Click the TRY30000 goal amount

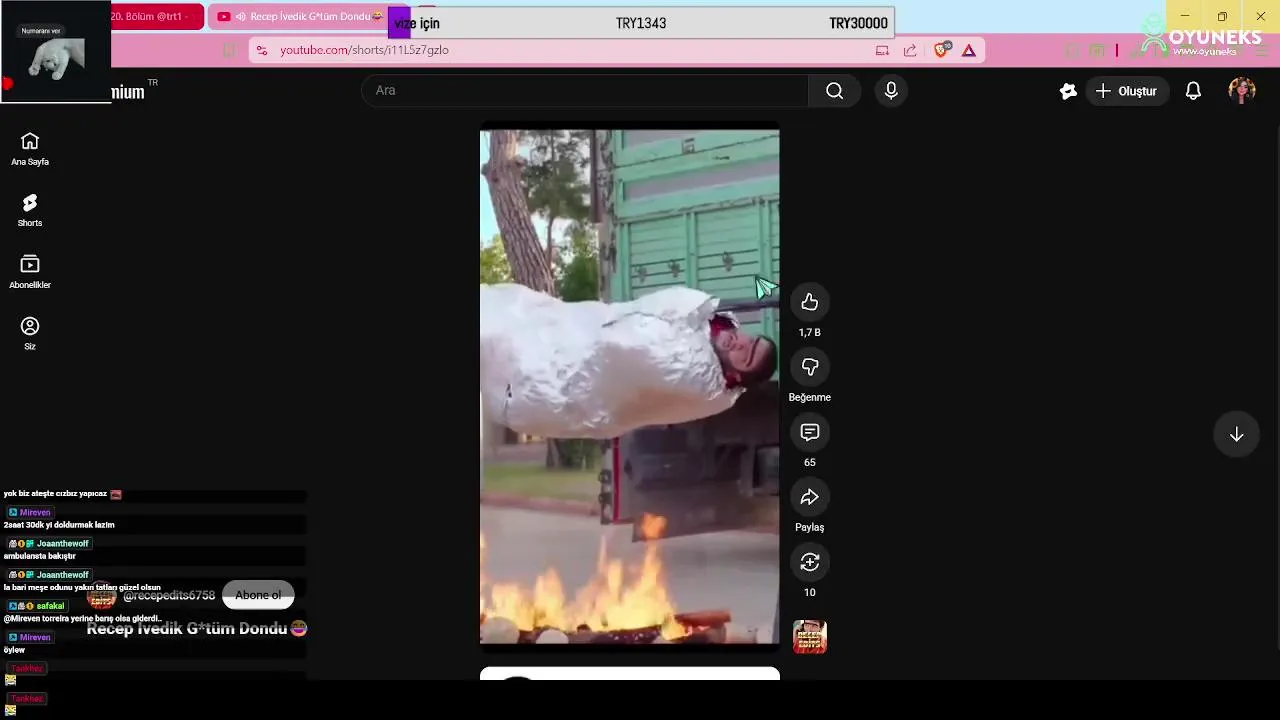(x=858, y=23)
